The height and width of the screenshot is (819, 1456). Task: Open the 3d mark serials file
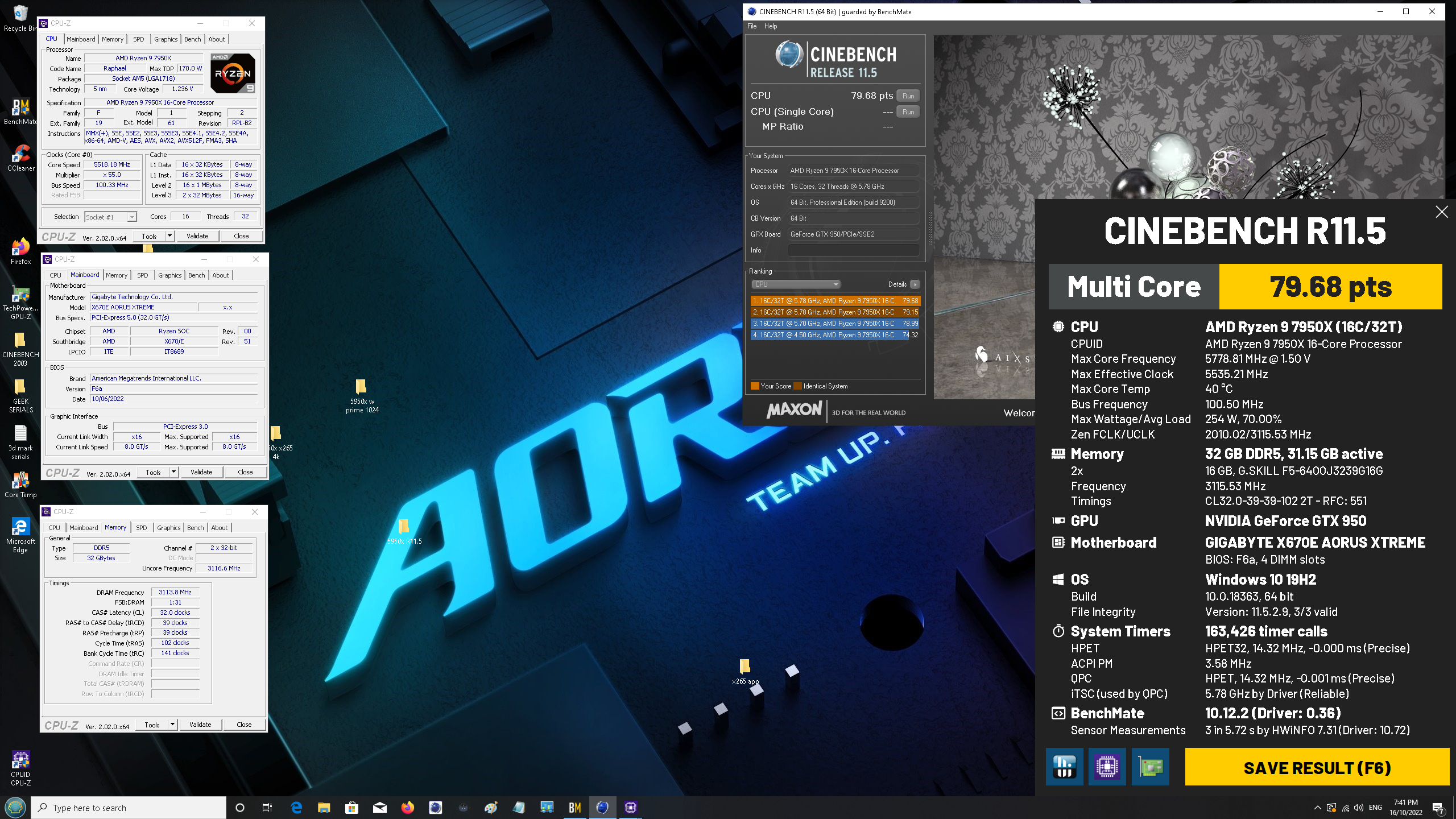pos(20,443)
